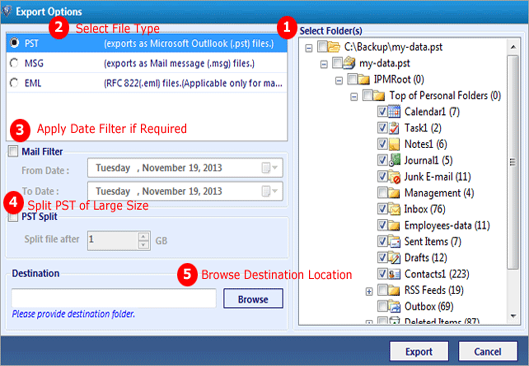Click the Journal1 folder icon
The height and width of the screenshot is (366, 529).
tap(394, 160)
